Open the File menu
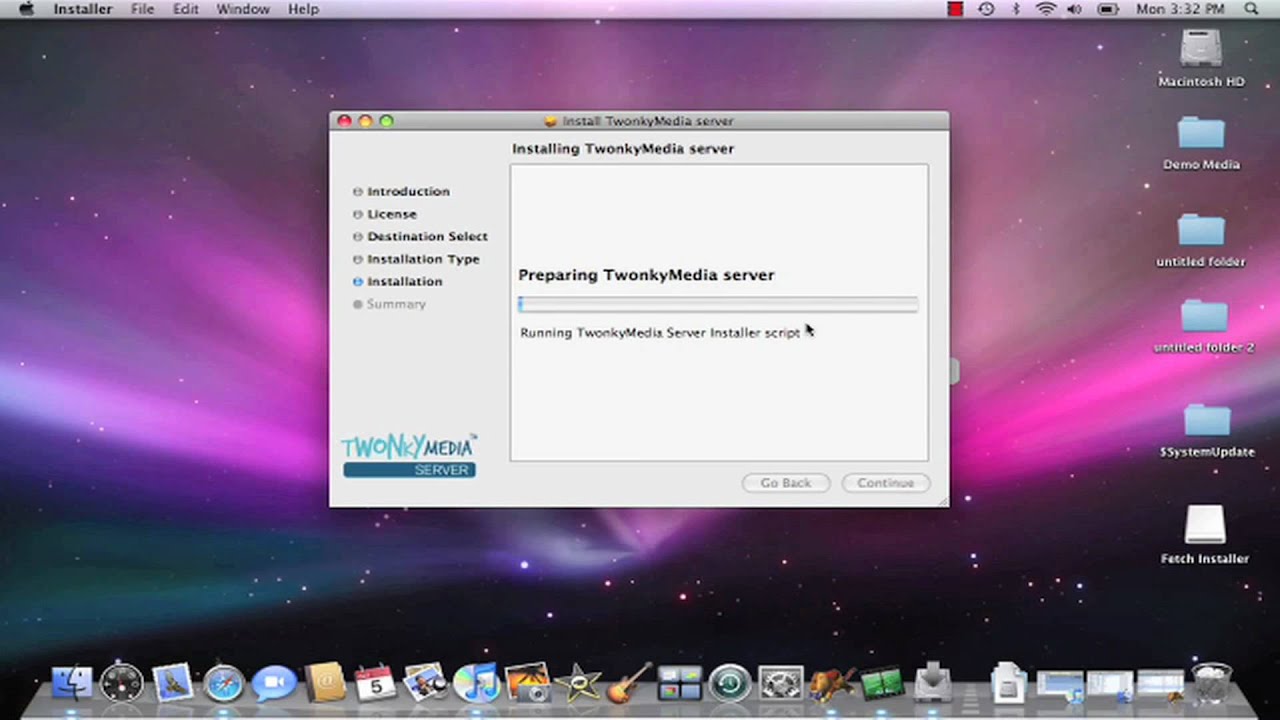1280x720 pixels. point(143,9)
